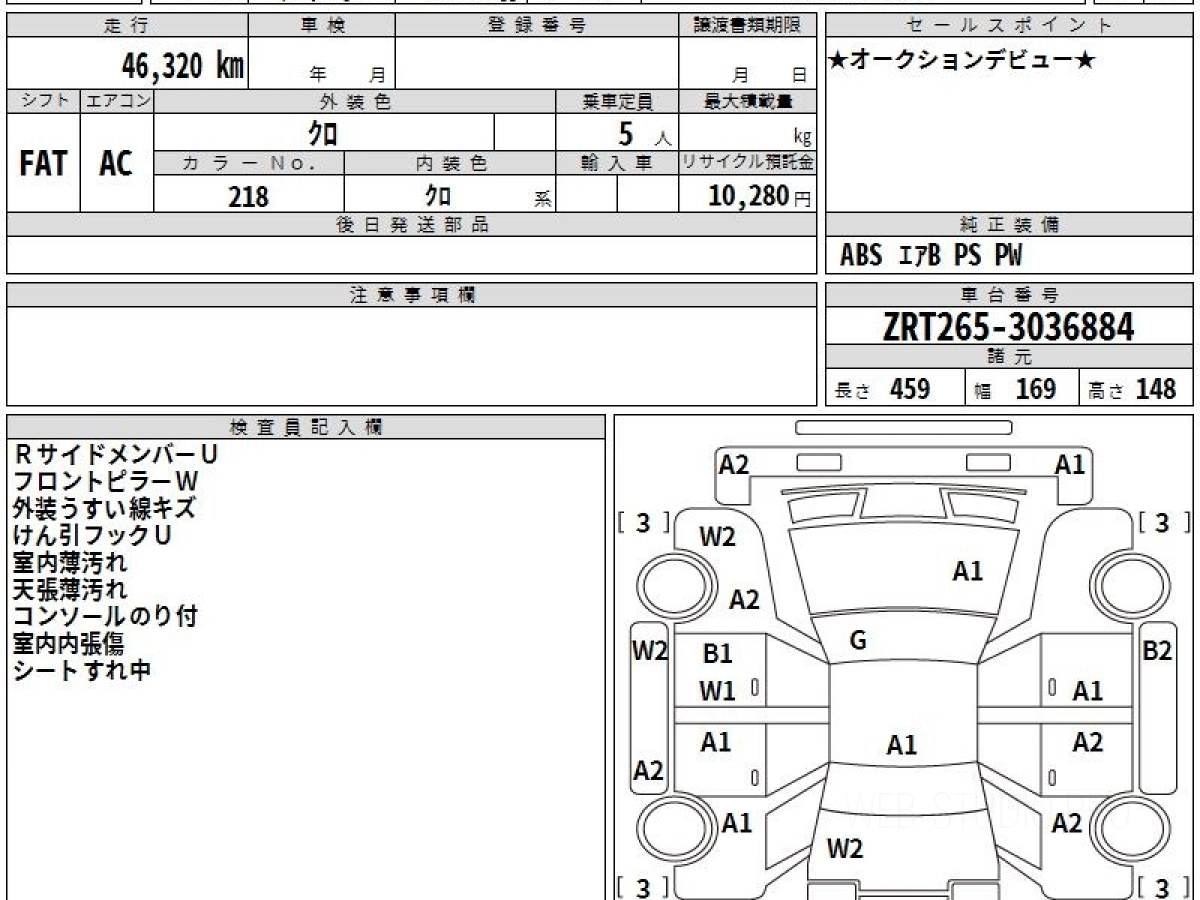
Task: Click the W1 damage mark on the door
Action: 717,691
